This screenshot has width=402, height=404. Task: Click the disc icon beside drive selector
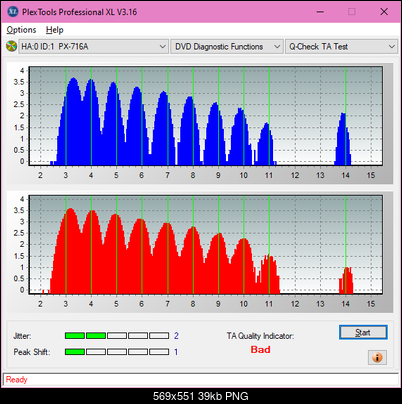(x=11, y=46)
